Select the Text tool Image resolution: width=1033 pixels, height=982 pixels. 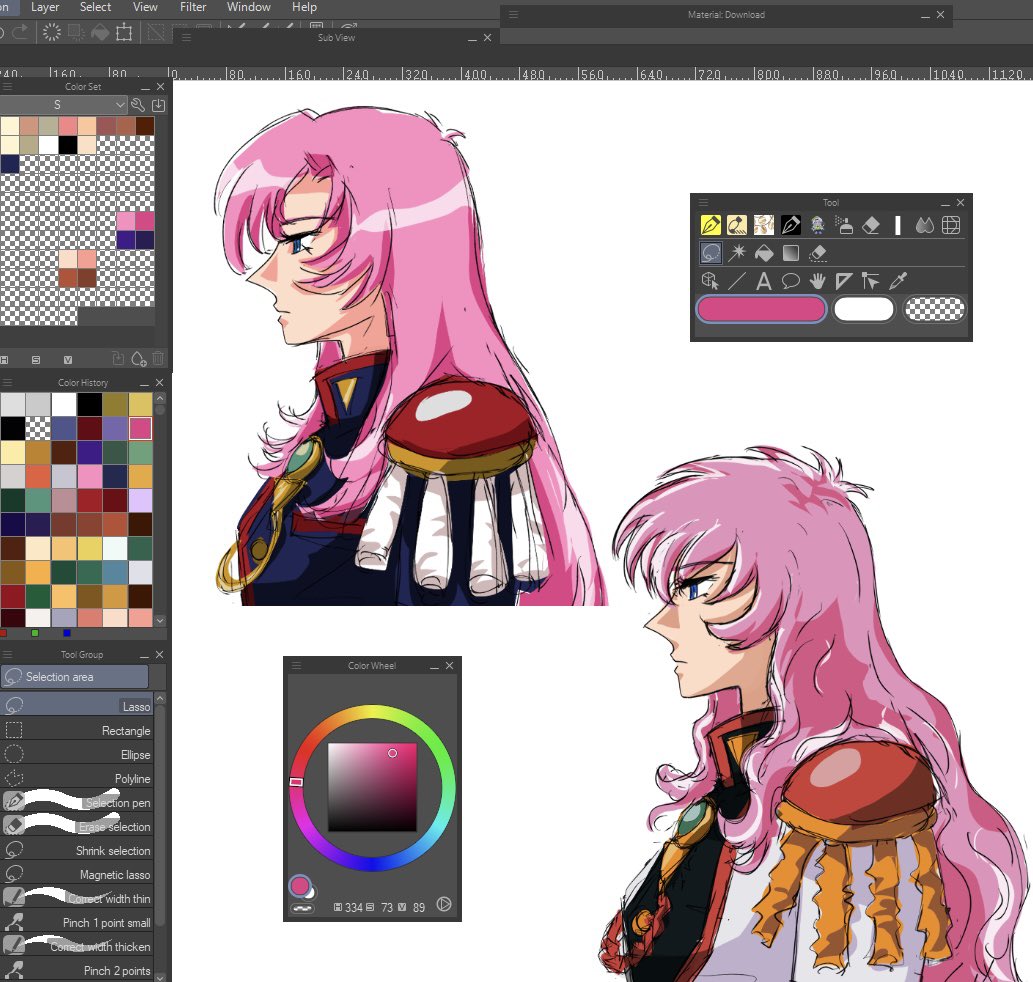(764, 281)
